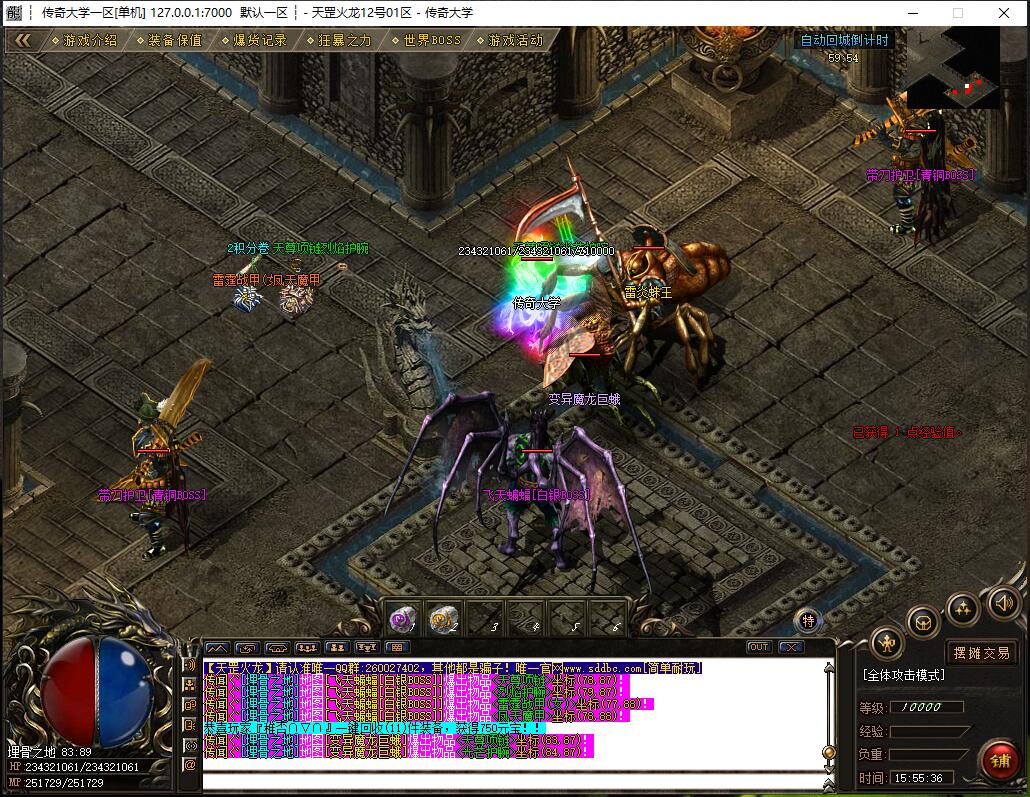Image resolution: width=1030 pixels, height=797 pixels.
Task: Click the sixth chat toolbar icon
Action: pyautogui.click(x=367, y=647)
